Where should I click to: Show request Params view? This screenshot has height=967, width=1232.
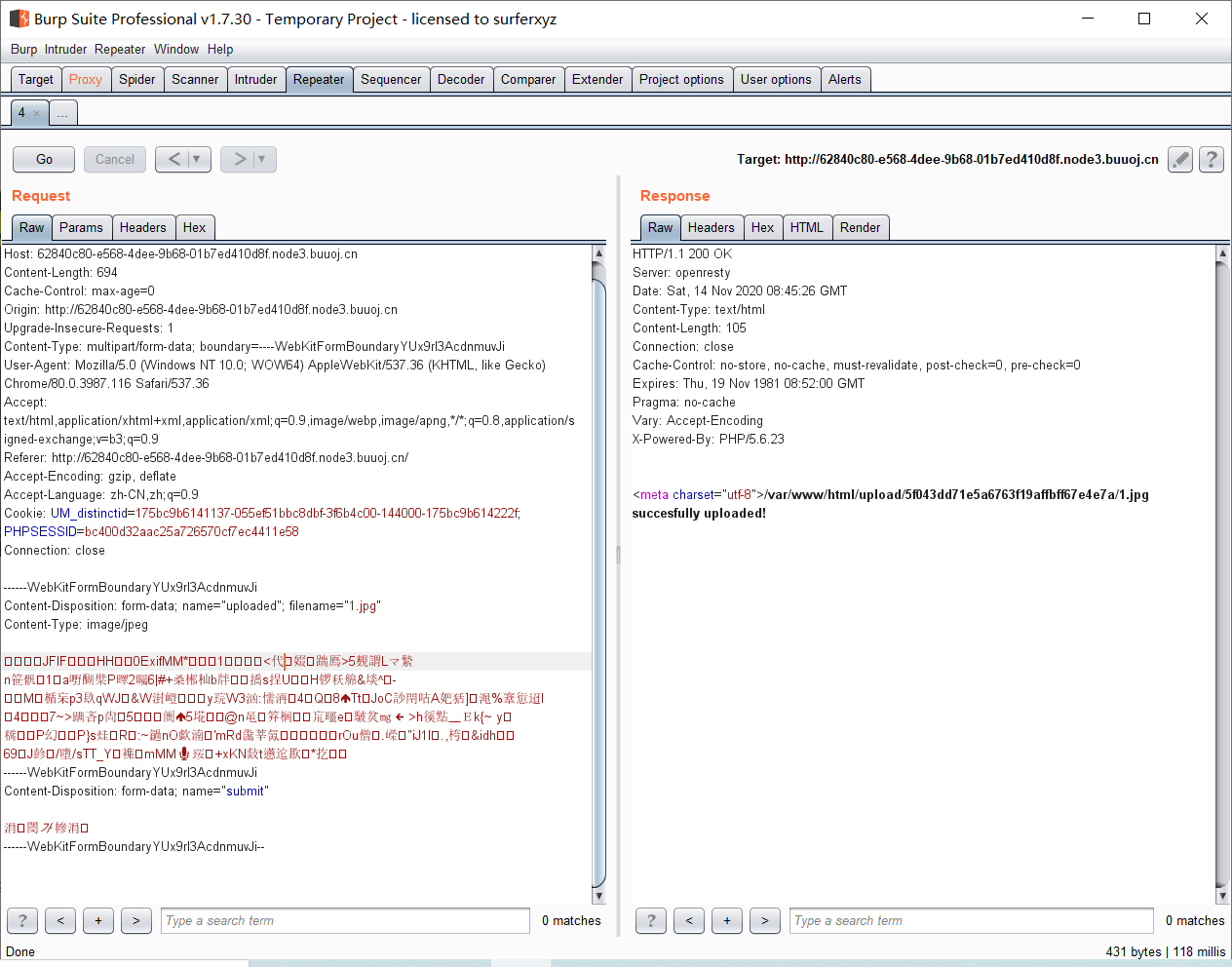tap(81, 228)
